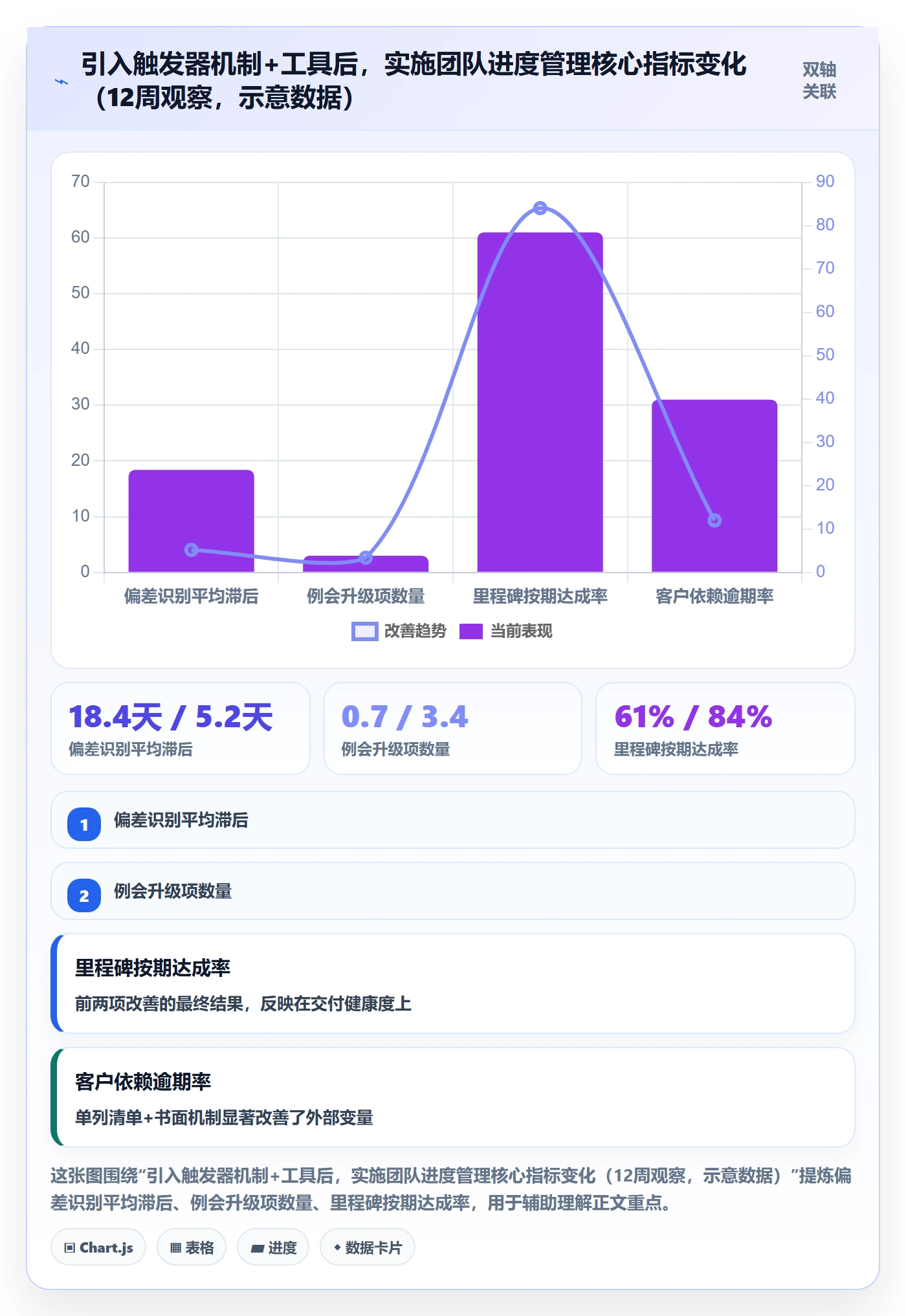Click the 例会升级项数量 x-axis label
906x1316 pixels.
(x=366, y=596)
